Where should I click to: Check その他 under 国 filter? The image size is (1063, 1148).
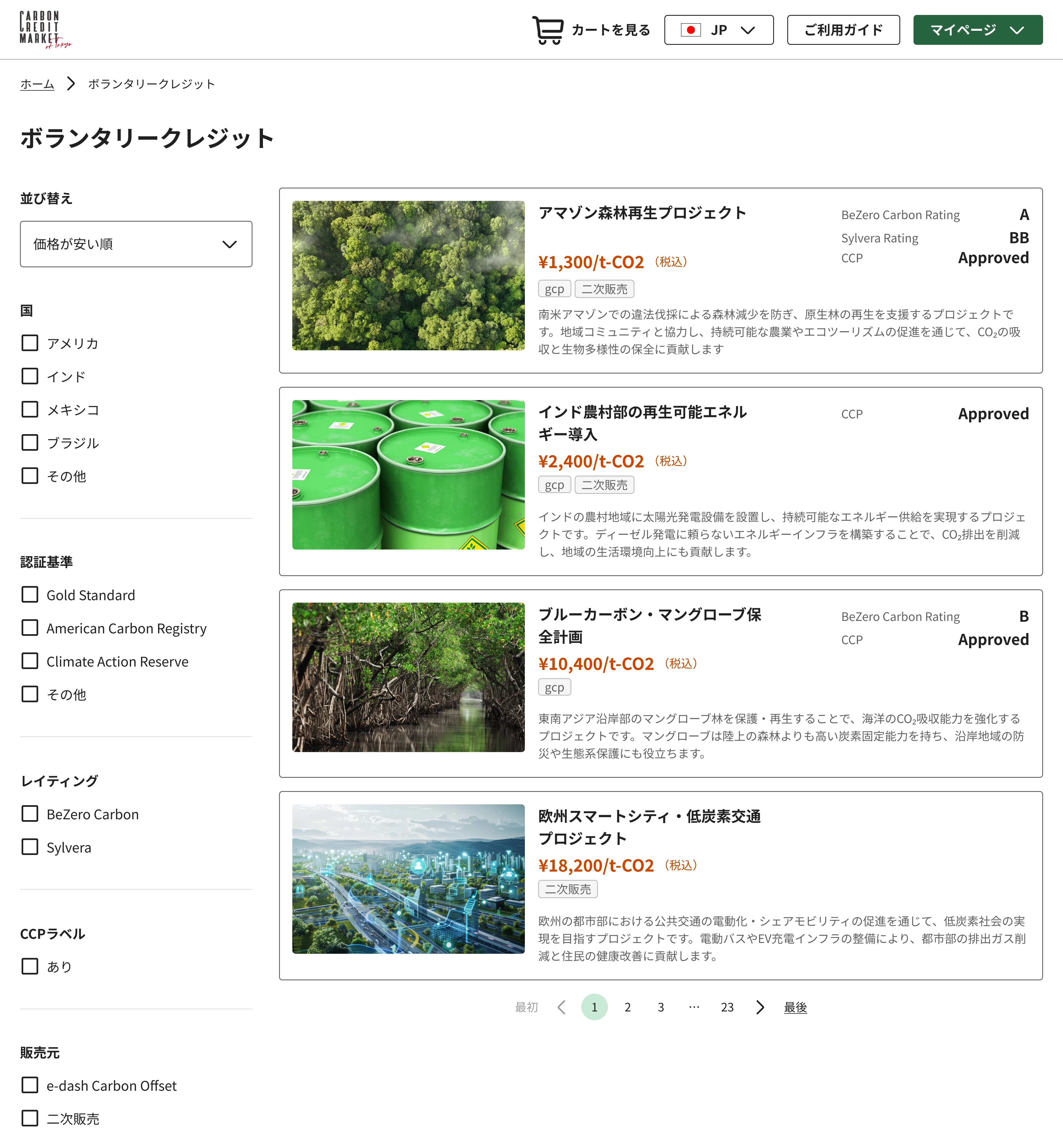[x=30, y=476]
